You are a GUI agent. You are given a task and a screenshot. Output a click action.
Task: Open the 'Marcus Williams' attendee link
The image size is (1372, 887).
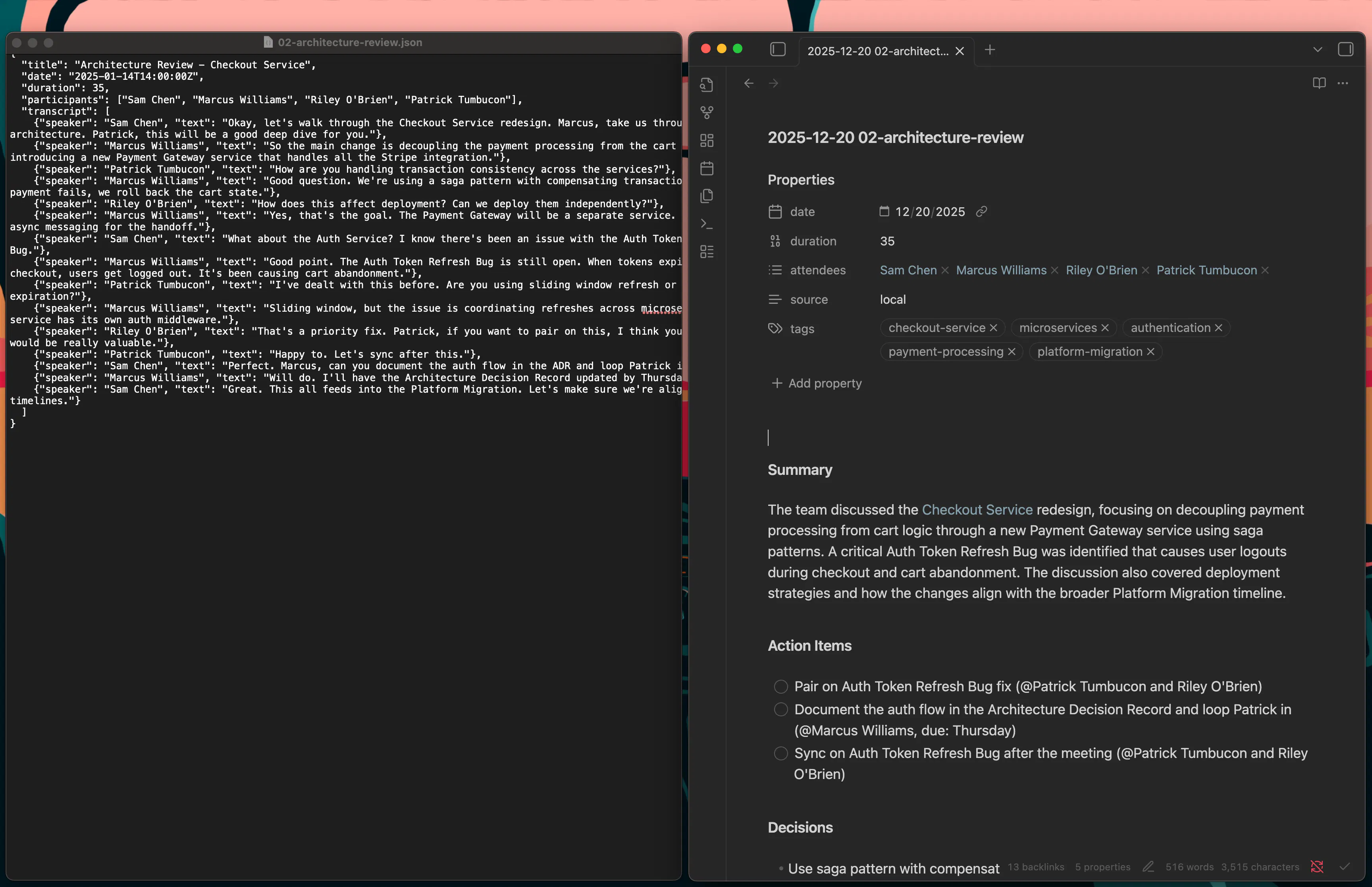click(x=1001, y=270)
